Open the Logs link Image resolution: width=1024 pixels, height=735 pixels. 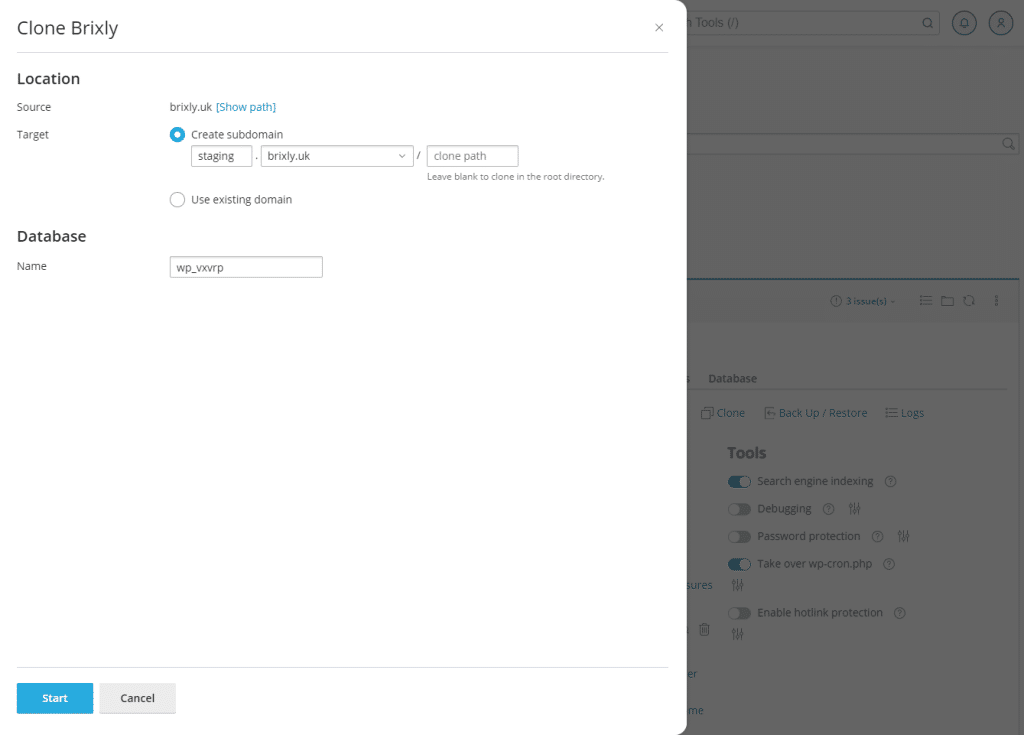click(x=912, y=413)
